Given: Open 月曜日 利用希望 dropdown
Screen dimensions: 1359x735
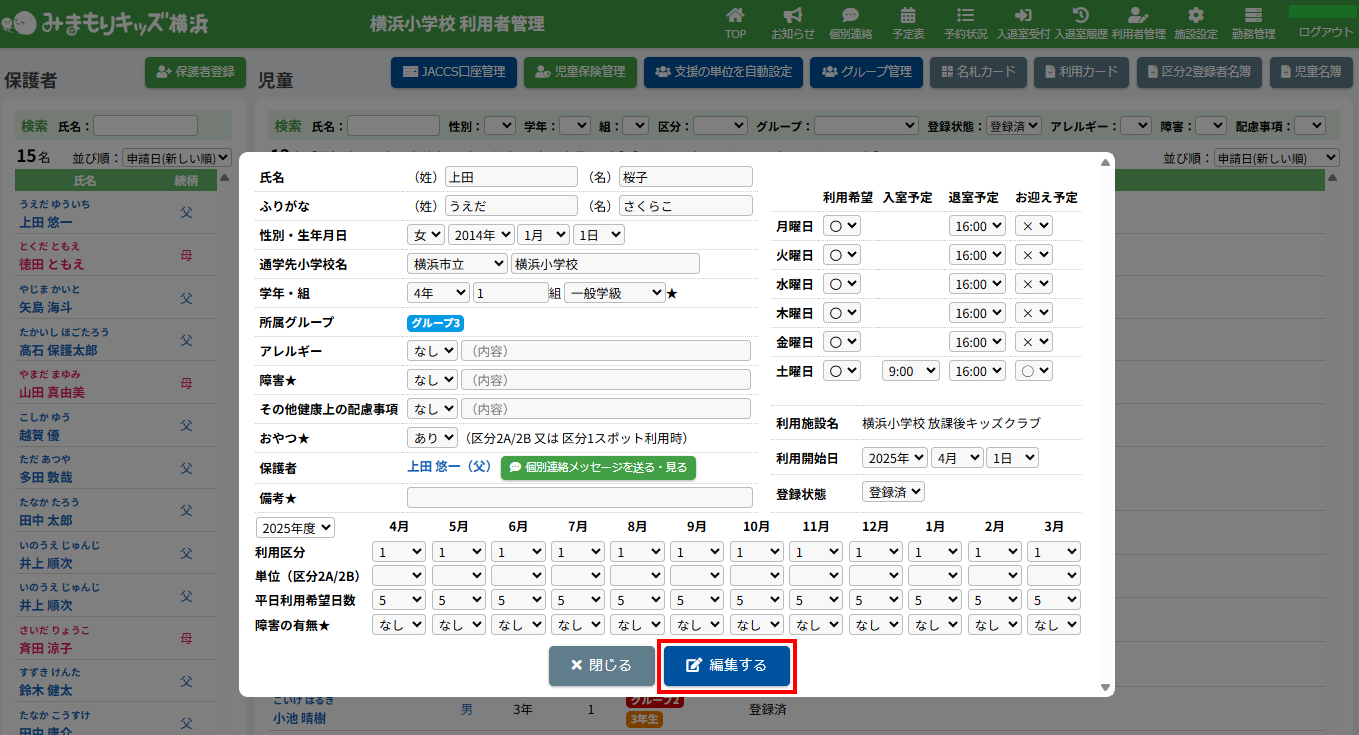Looking at the screenshot, I should click(x=841, y=226).
